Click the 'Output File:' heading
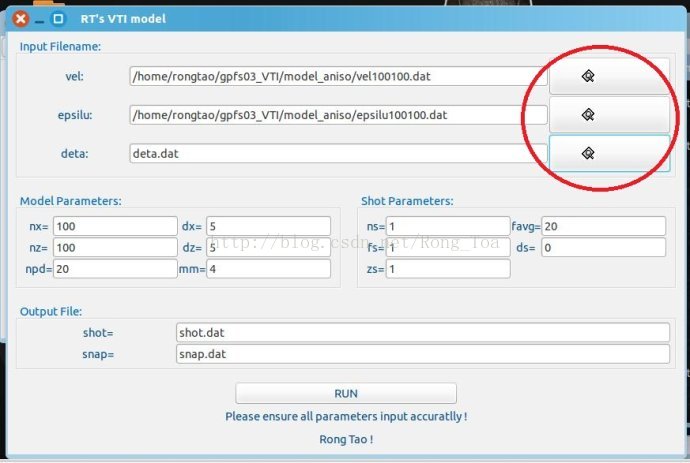 click(x=51, y=311)
